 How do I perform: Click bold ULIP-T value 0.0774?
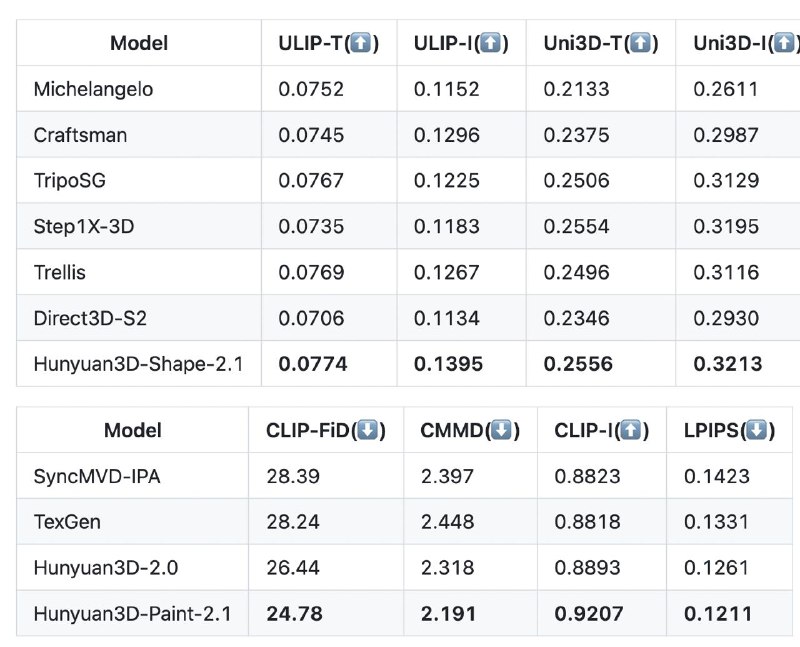pyautogui.click(x=313, y=364)
